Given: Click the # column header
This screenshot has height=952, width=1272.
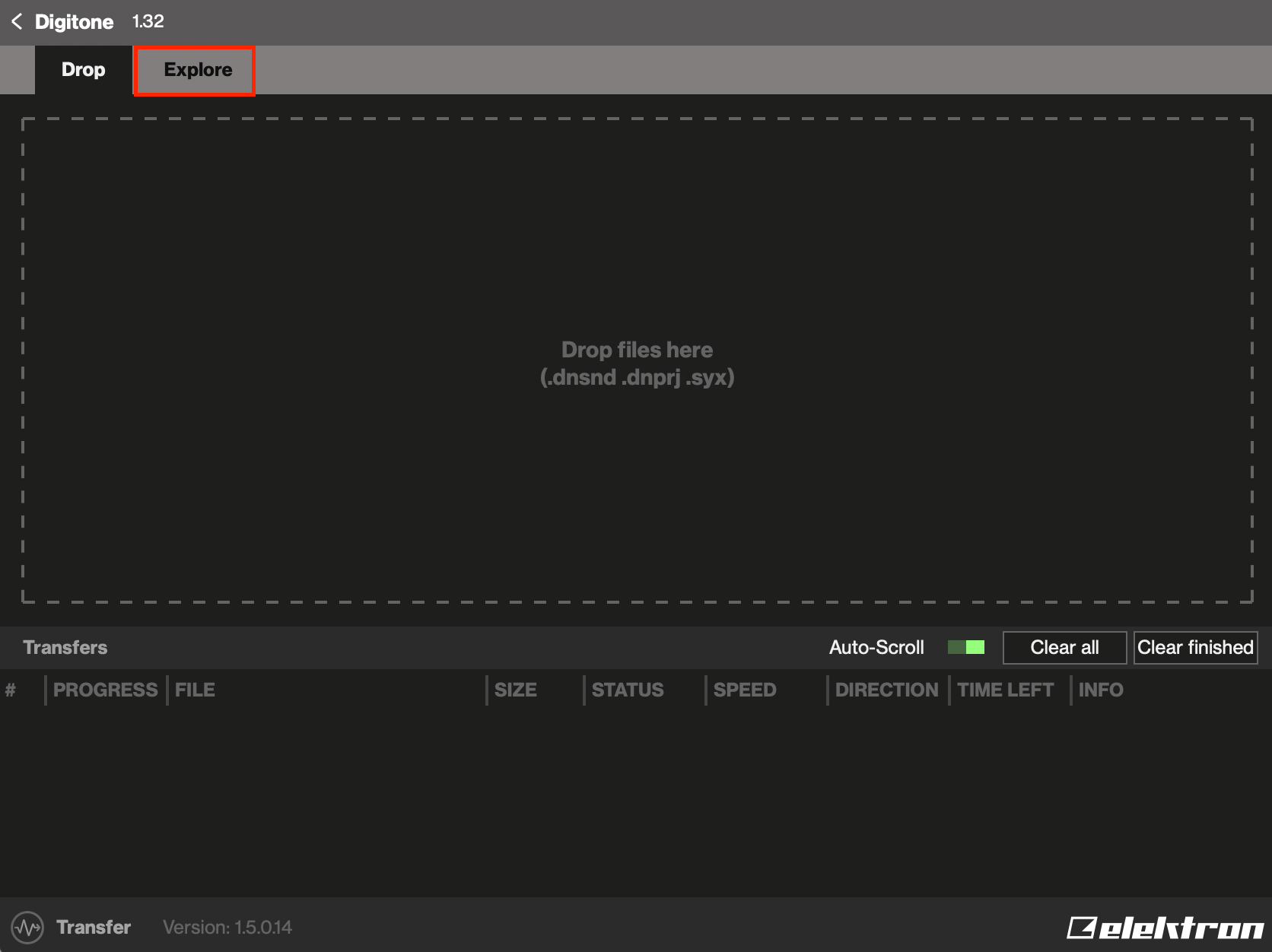Looking at the screenshot, I should click(x=11, y=690).
